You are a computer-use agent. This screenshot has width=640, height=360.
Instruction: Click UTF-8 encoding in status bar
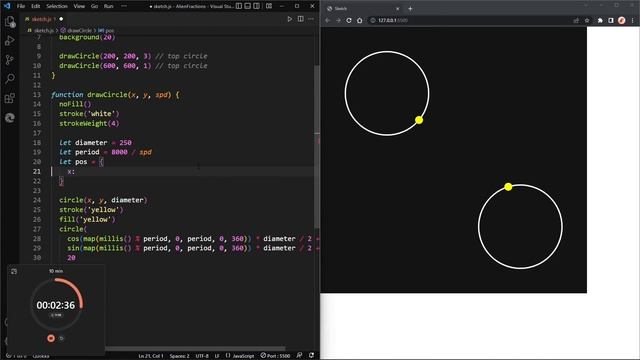[x=202, y=356]
